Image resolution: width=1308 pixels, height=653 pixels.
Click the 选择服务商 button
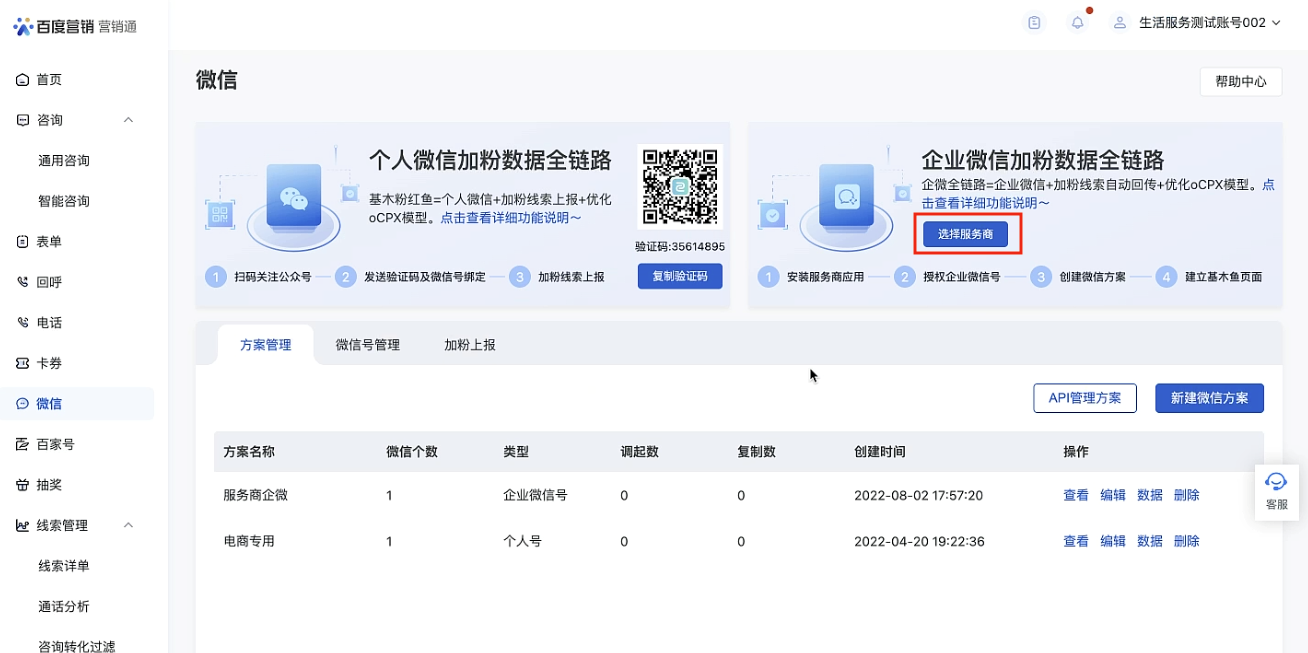coord(965,234)
